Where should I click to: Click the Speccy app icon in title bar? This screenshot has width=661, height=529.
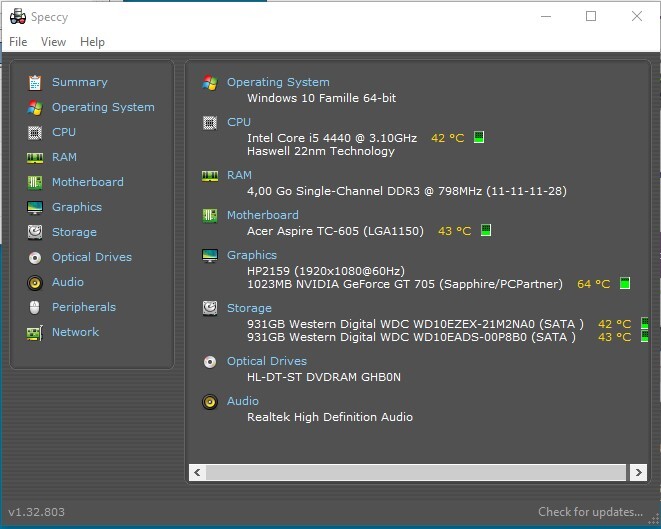pyautogui.click(x=18, y=17)
